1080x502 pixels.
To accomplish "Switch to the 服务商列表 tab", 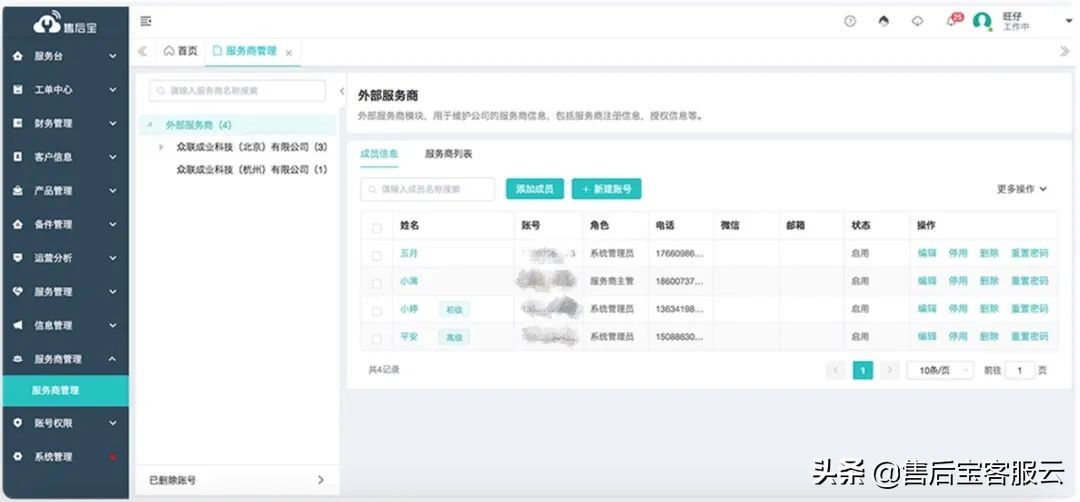I will (x=448, y=154).
